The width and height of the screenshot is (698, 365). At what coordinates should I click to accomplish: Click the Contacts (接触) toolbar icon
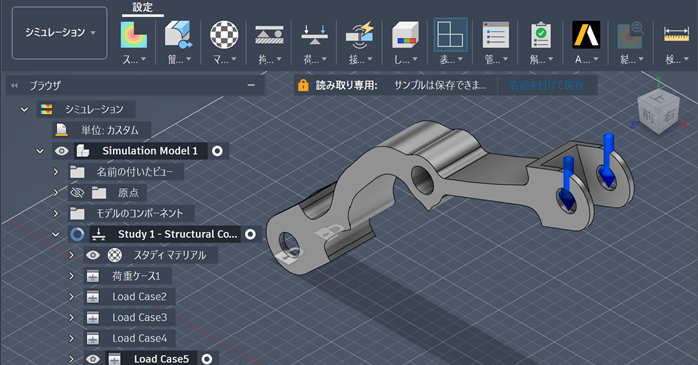(x=360, y=35)
